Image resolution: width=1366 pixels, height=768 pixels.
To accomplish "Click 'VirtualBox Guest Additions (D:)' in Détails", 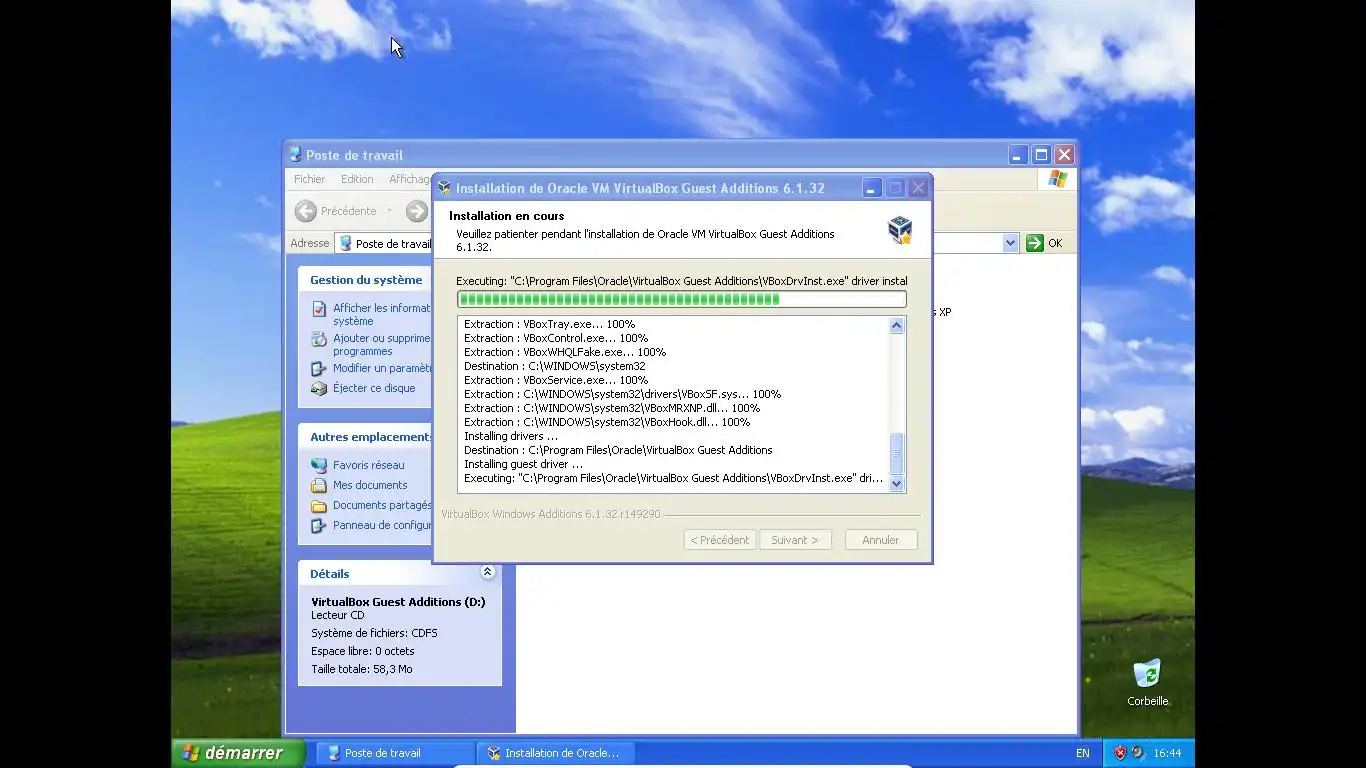I will [x=398, y=602].
